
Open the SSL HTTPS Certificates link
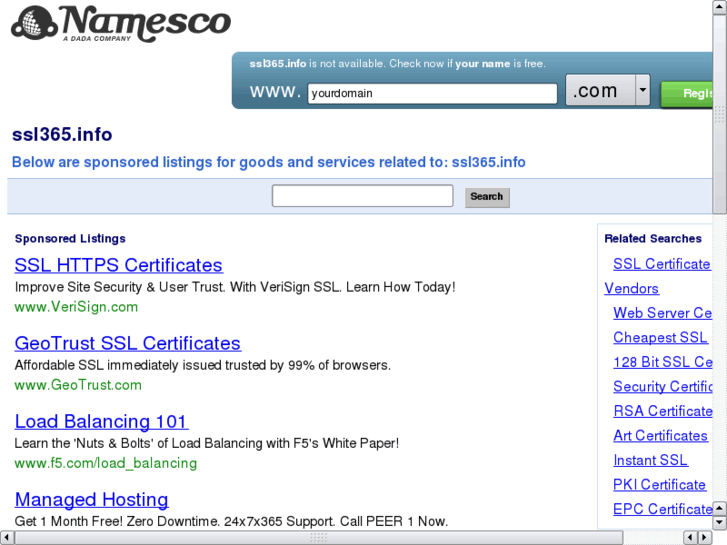coord(118,265)
